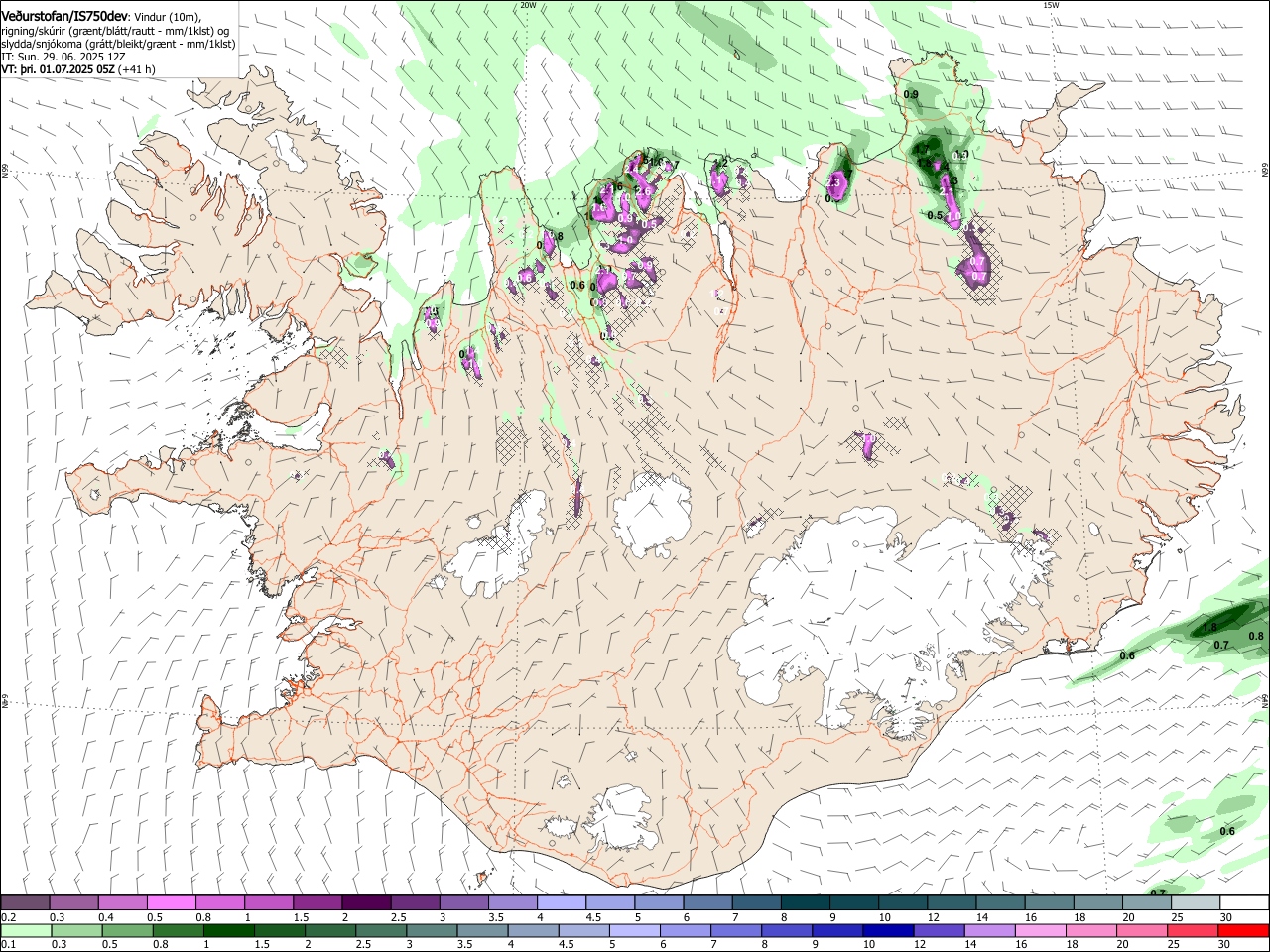1270x952 pixels.
Task: Select the light pink 16 swatch in lower scale
Action: click(x=1040, y=930)
